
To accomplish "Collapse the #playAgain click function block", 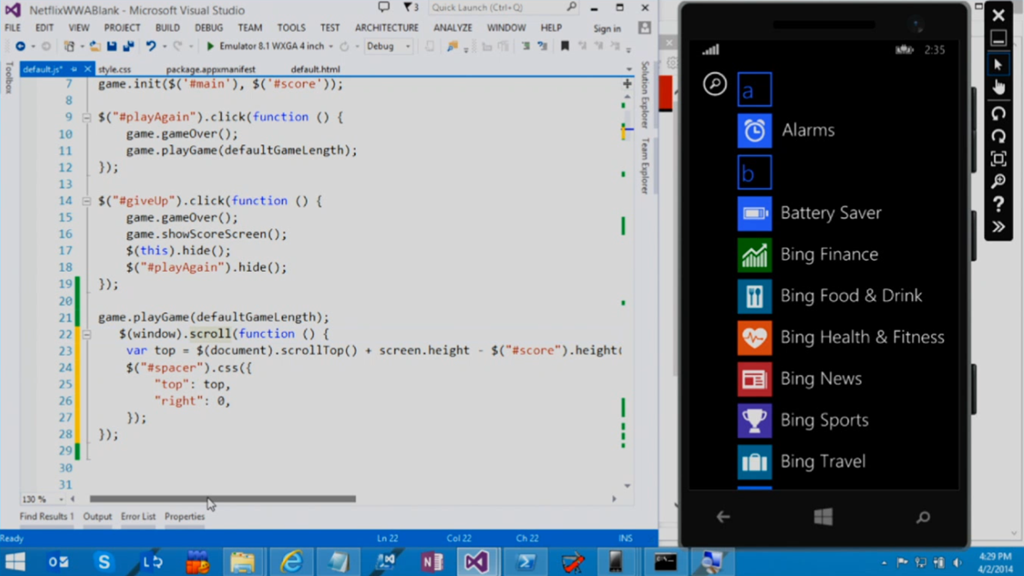I will [86, 118].
